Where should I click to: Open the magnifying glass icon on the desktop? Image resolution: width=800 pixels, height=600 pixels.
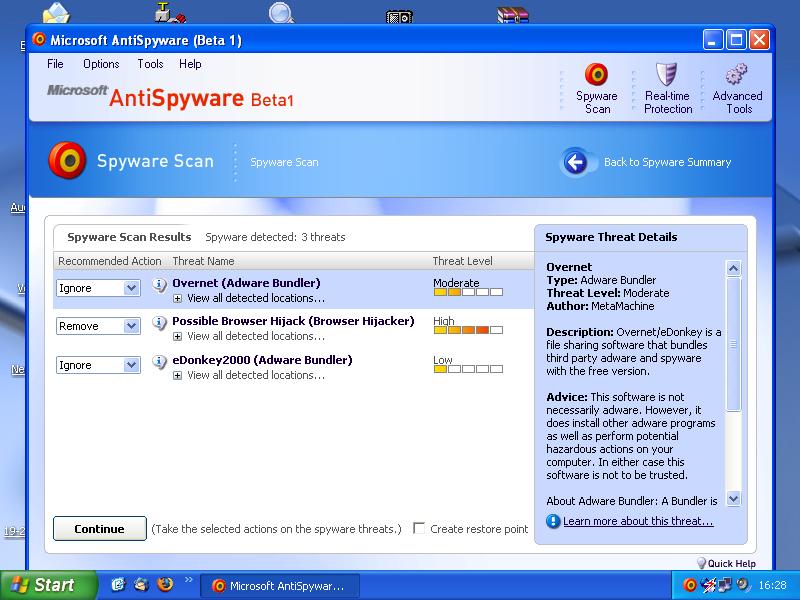point(281,13)
